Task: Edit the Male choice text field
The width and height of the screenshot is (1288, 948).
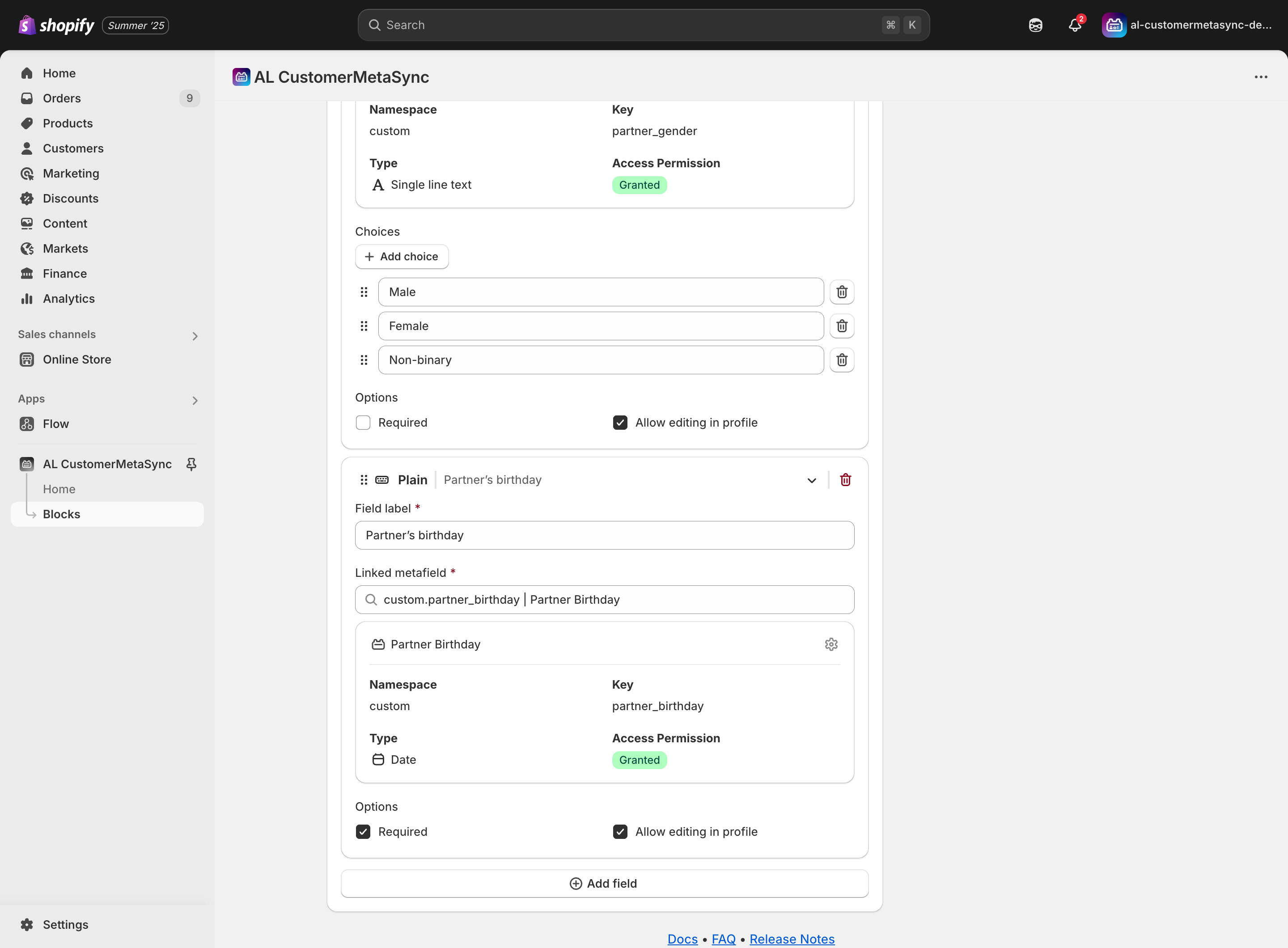Action: tap(601, 292)
